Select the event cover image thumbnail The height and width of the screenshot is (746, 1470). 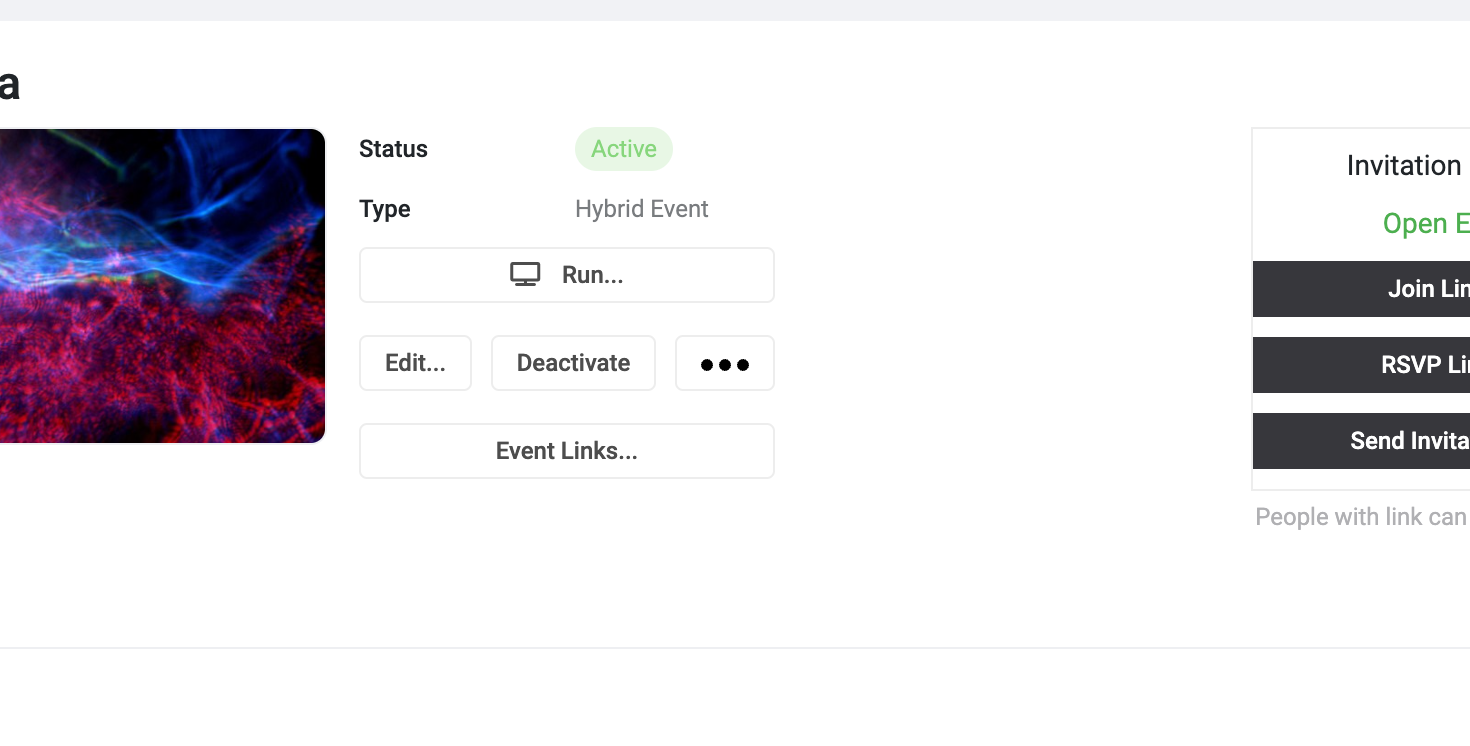162,286
